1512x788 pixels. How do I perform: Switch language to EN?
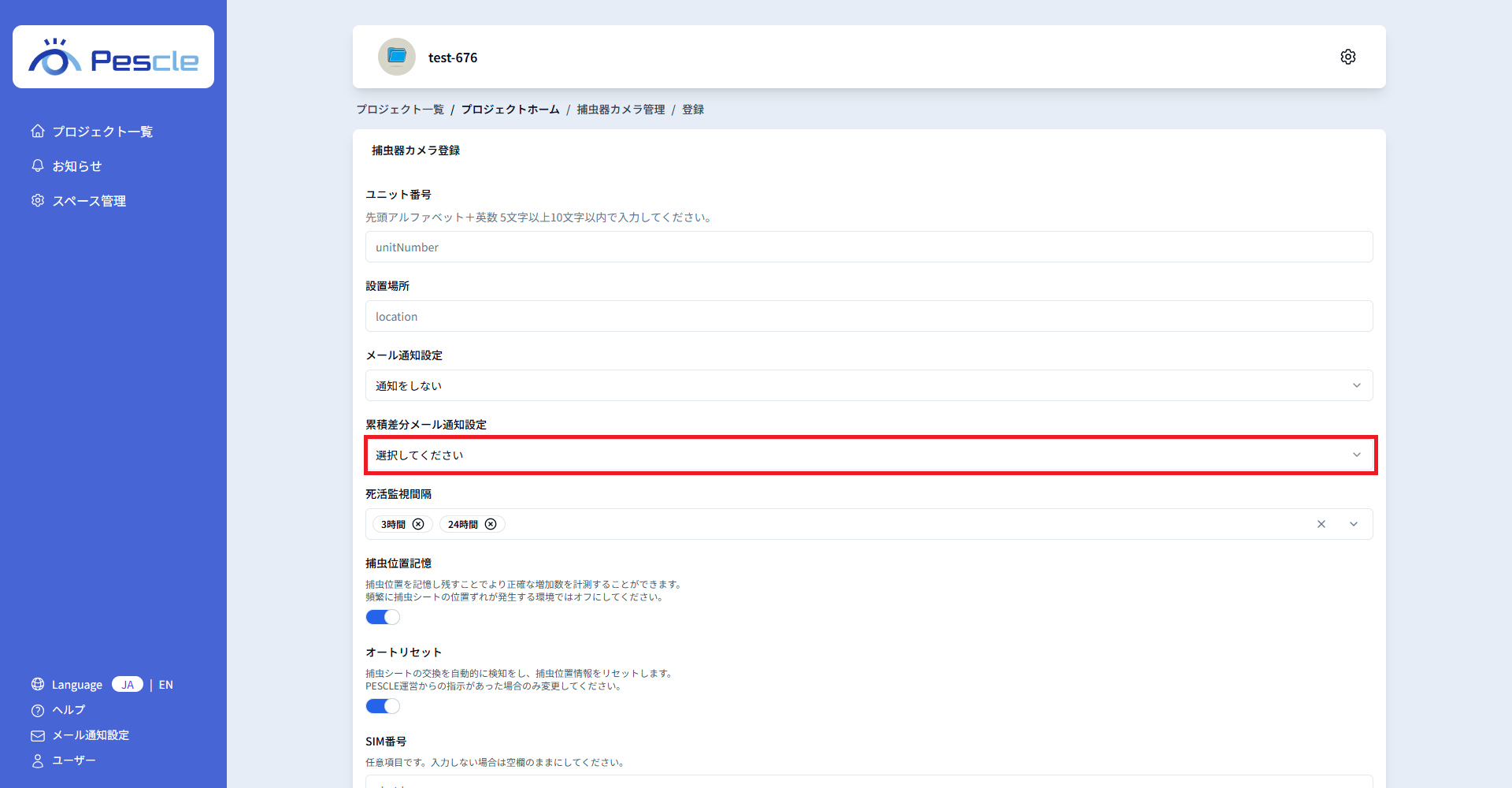(x=165, y=685)
